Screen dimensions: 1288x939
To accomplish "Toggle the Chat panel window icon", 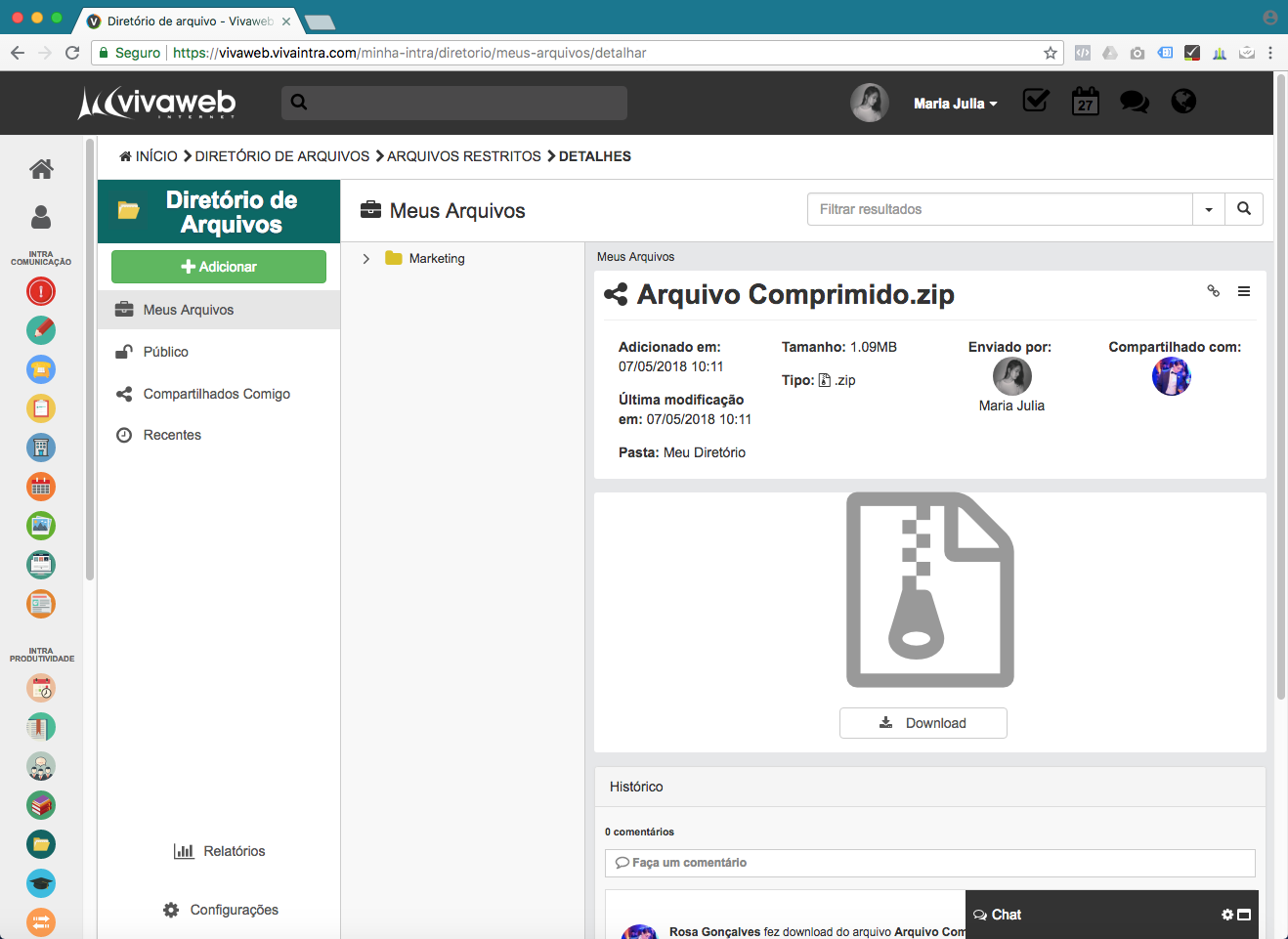I will [1244, 915].
